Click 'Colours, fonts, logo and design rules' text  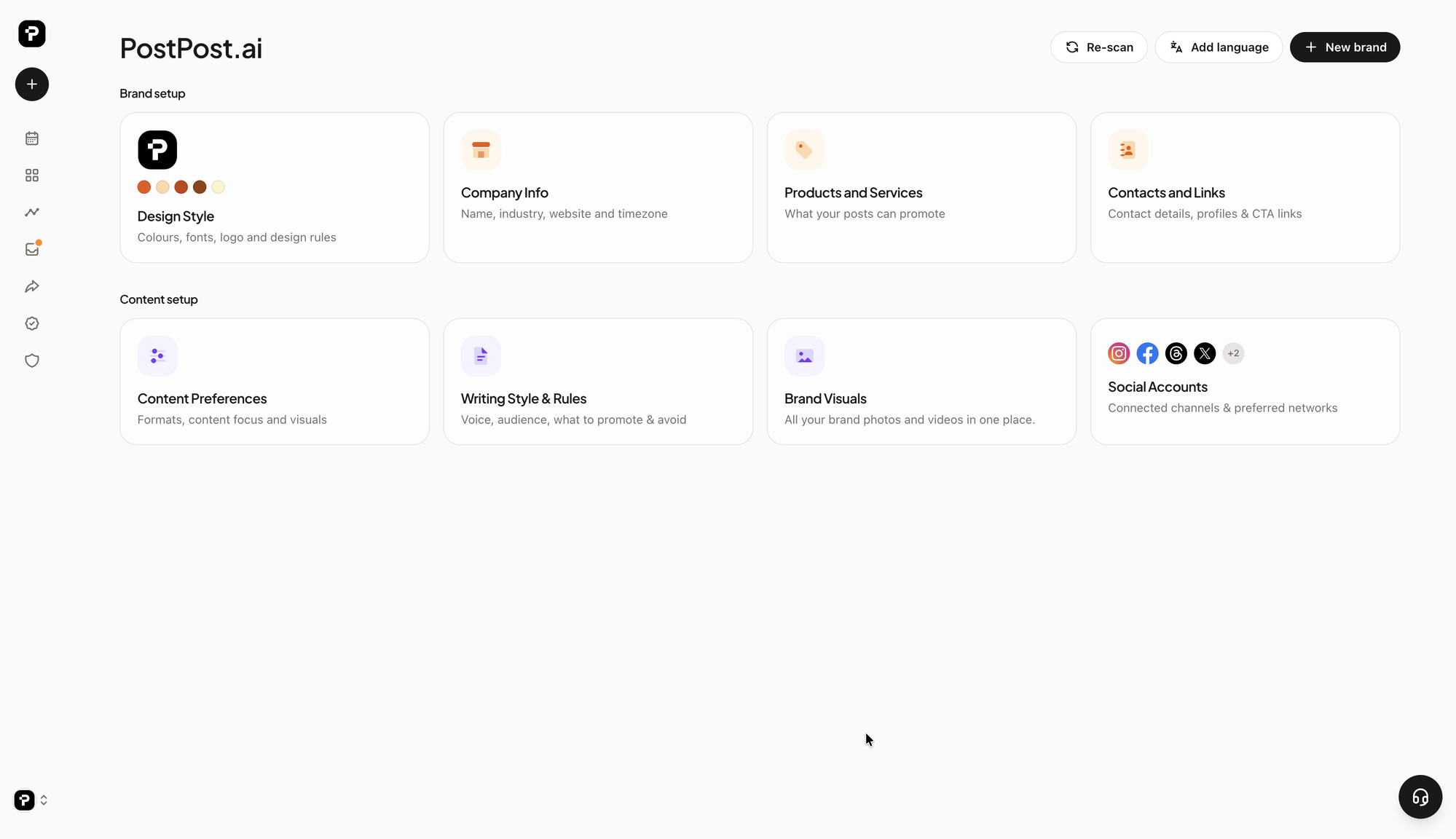coord(237,237)
